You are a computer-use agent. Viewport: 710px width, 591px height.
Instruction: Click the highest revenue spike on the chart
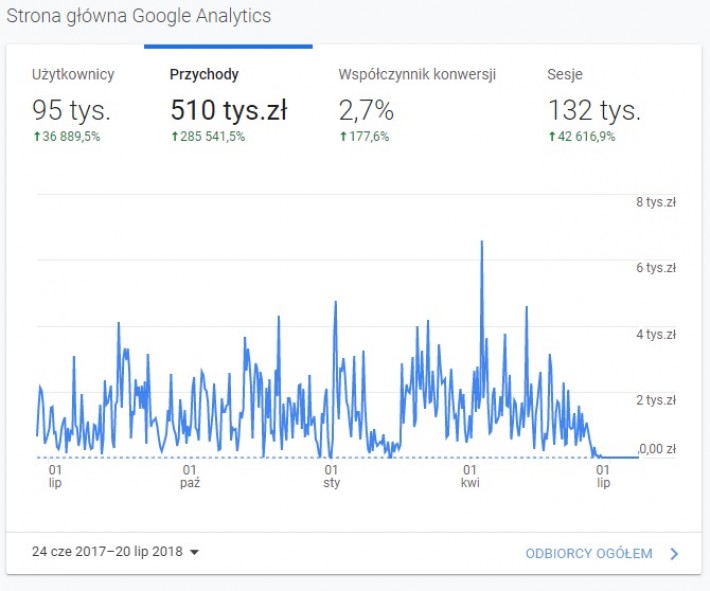click(x=482, y=243)
